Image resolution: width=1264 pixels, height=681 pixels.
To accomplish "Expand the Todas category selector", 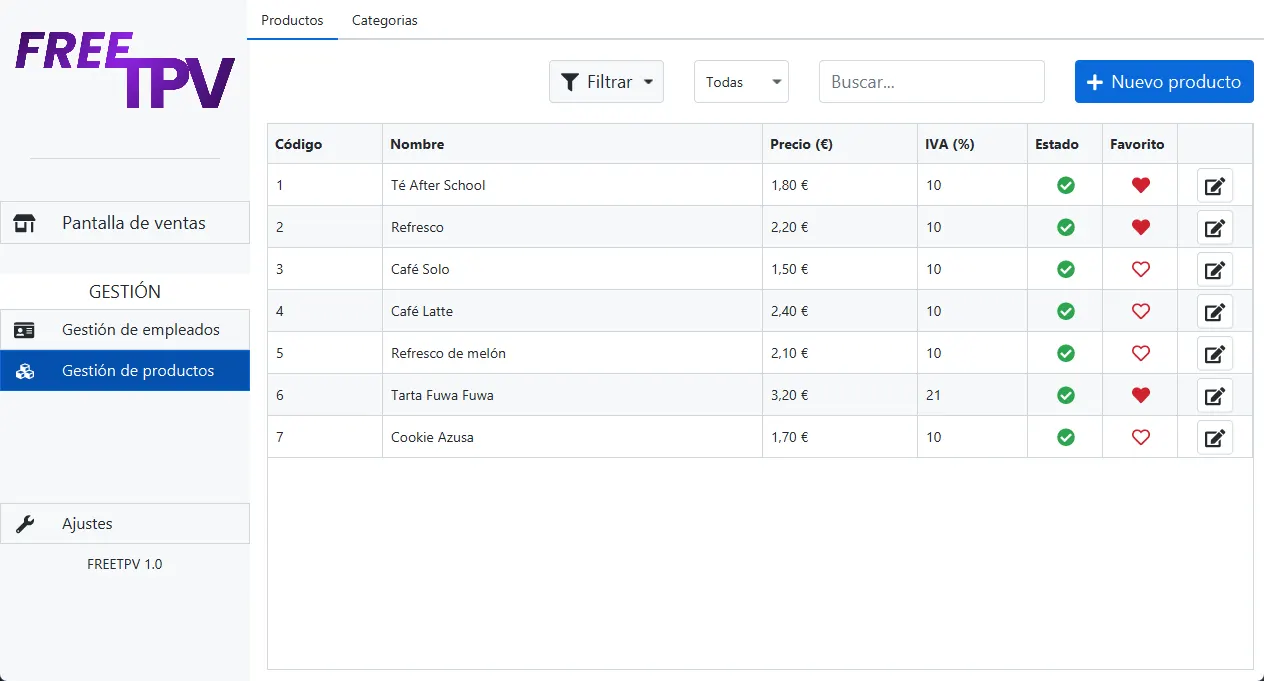I will click(741, 82).
